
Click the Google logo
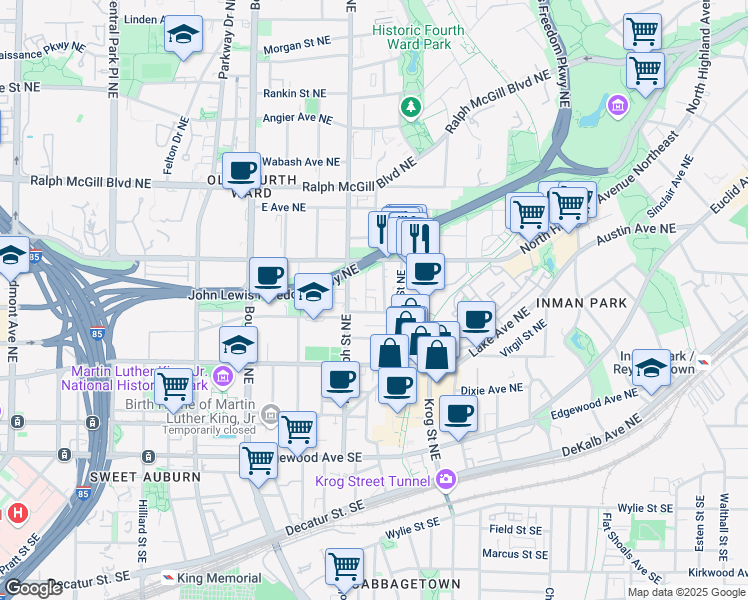(x=34, y=587)
